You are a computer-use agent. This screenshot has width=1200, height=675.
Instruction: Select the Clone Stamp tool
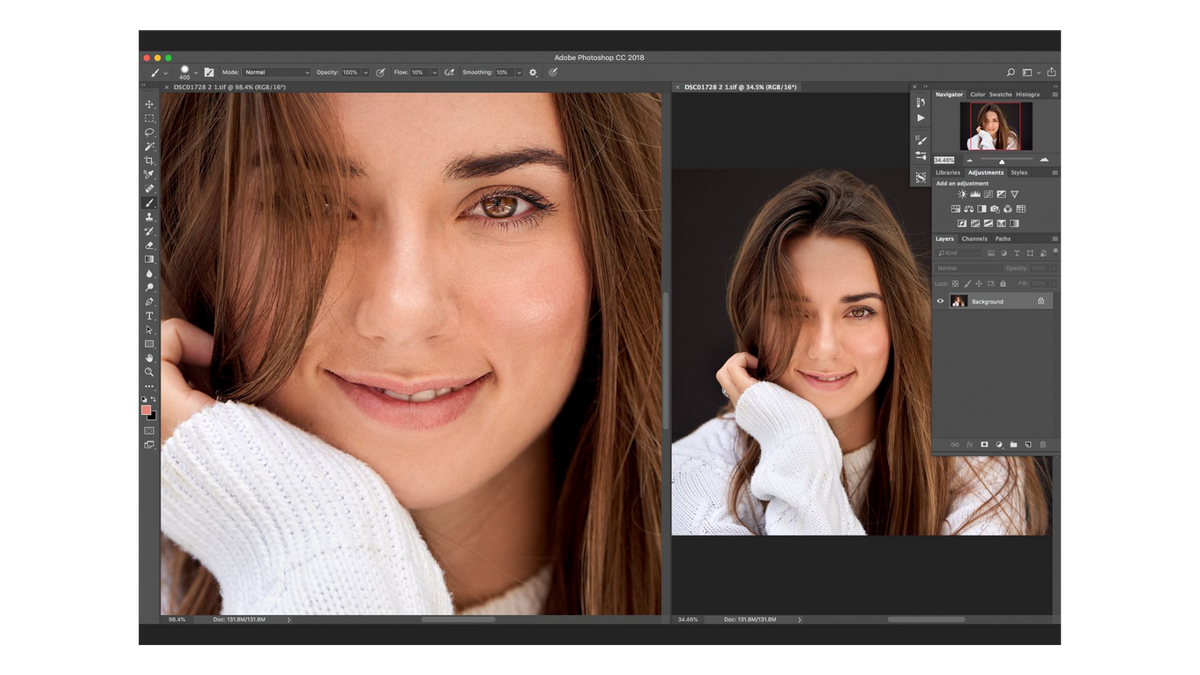(150, 214)
